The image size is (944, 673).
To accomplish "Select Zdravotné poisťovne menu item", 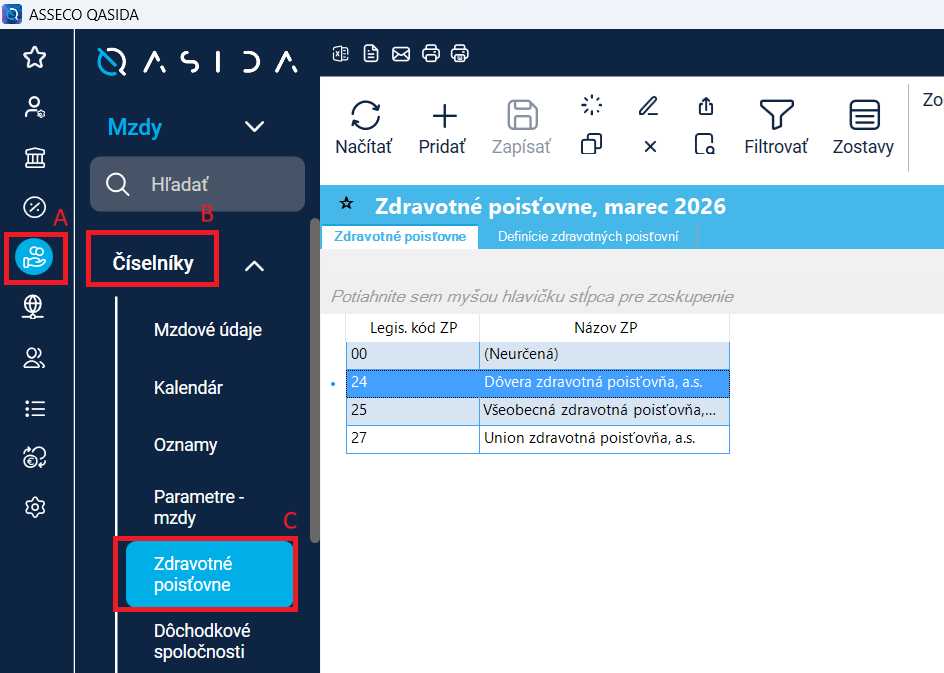I will (x=210, y=574).
